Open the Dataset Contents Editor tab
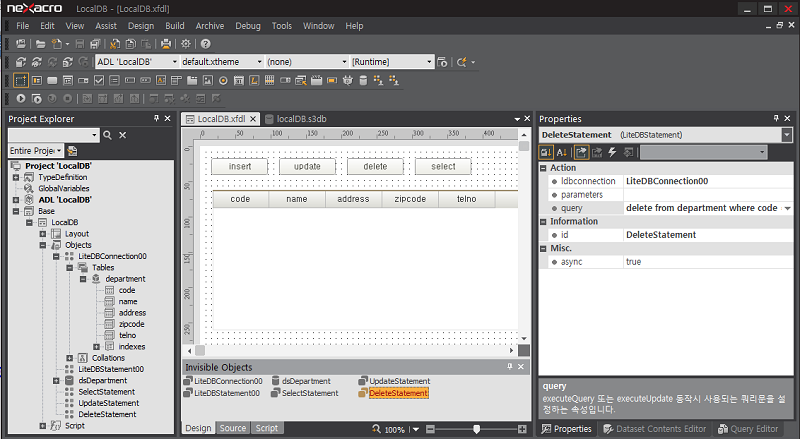800x439 pixels. tap(655, 429)
